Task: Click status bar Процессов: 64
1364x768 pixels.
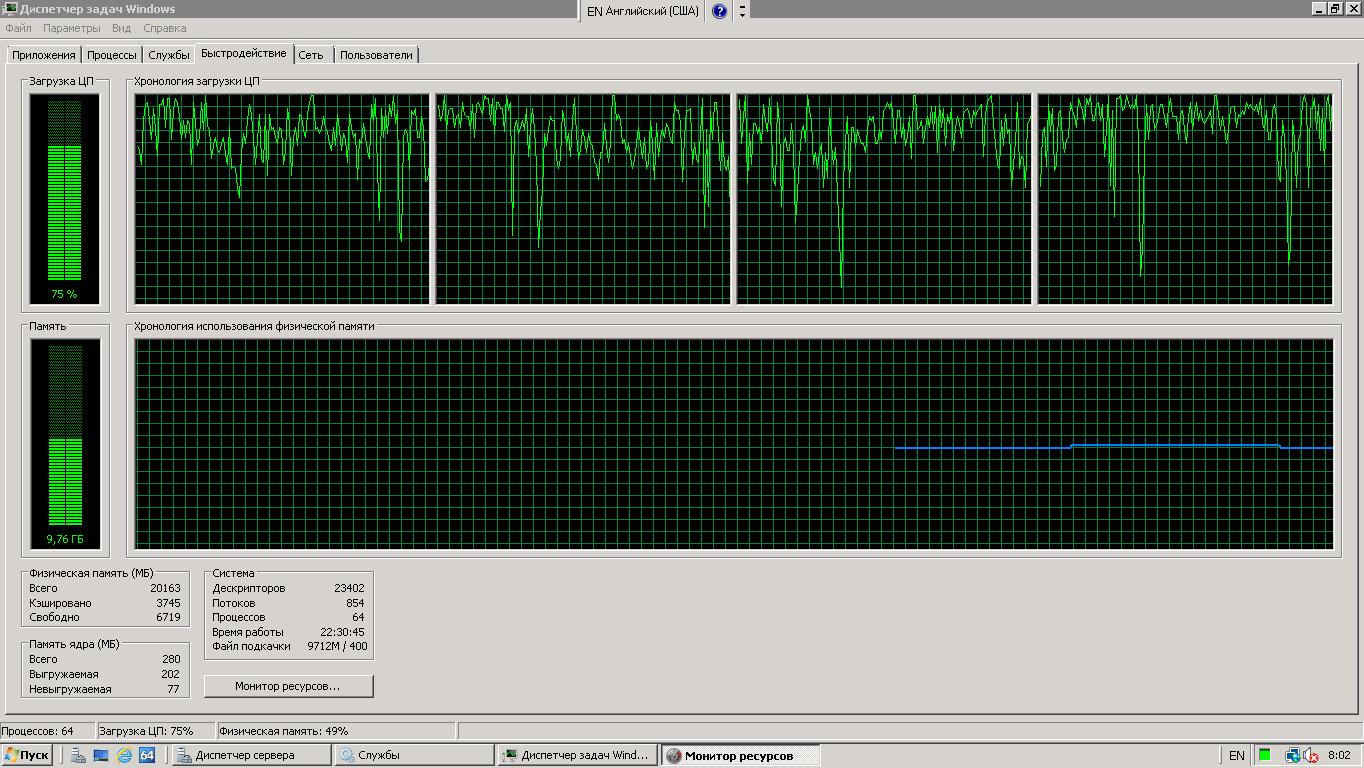Action: pos(47,731)
